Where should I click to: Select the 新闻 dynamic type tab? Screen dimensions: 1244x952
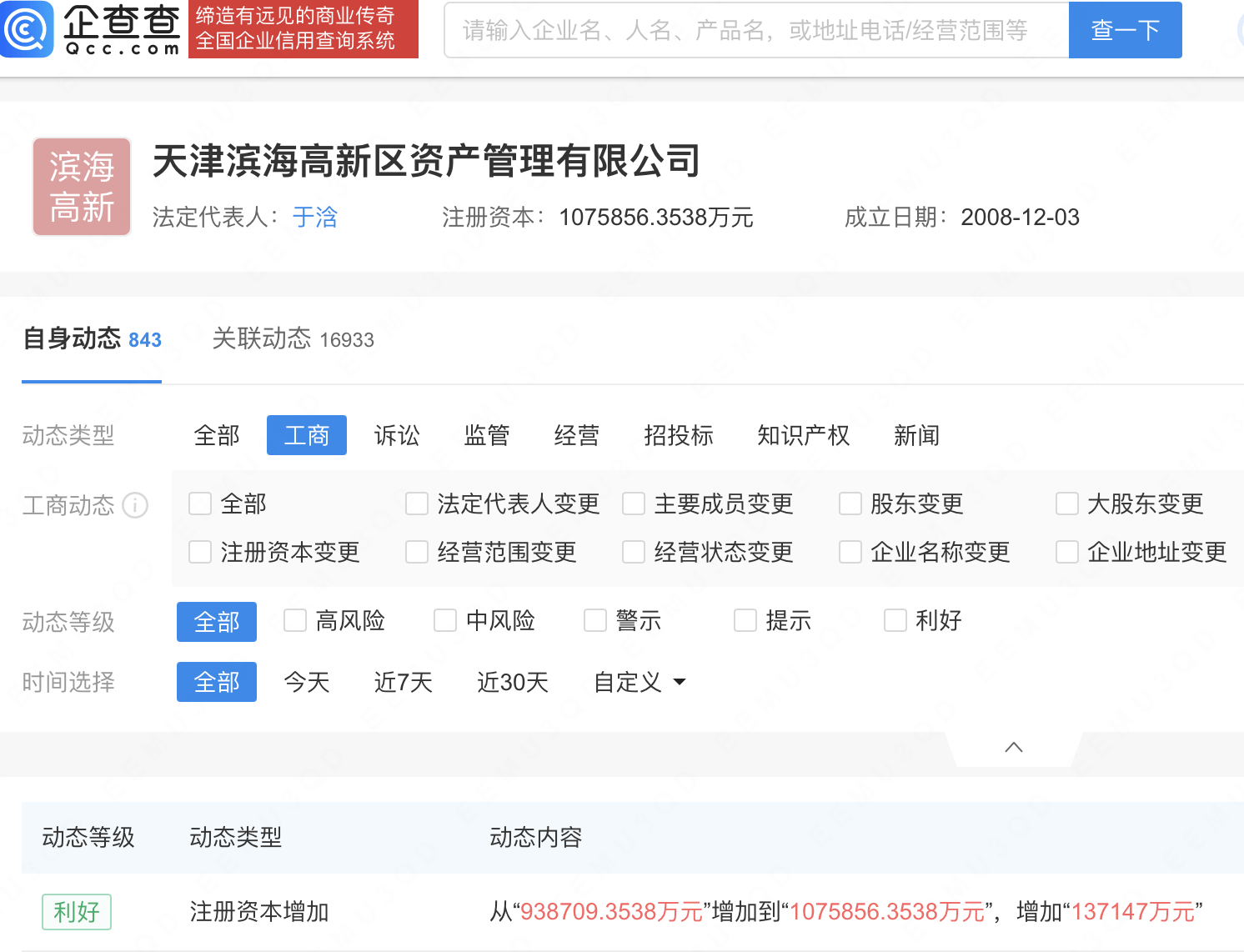point(916,435)
